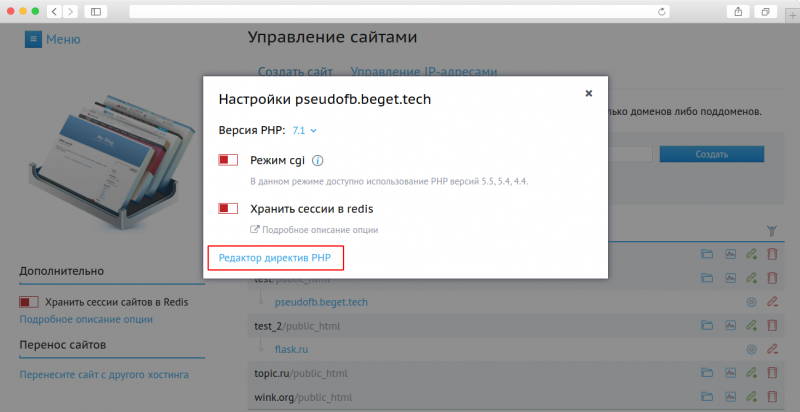800x412 pixels.
Task: Toggle the Safari sidebar button
Action: (x=96, y=11)
